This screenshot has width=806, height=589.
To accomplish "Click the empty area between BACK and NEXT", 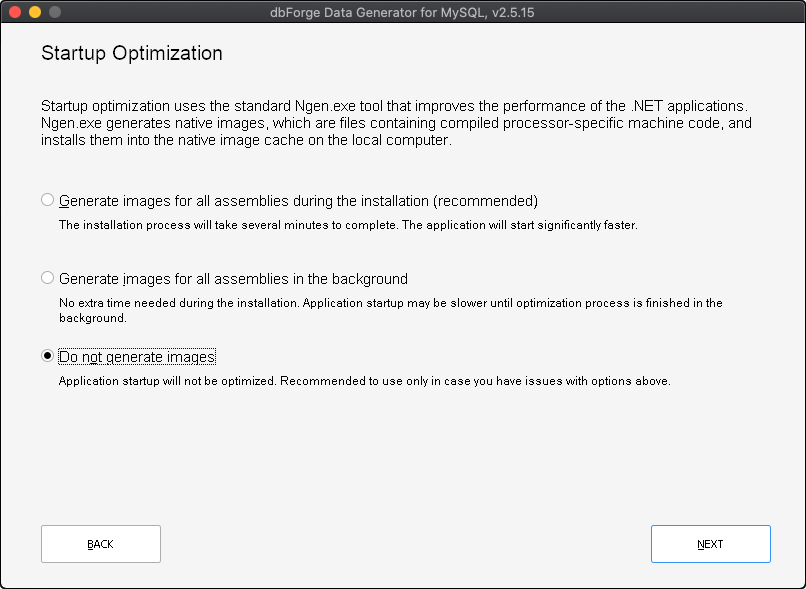I will [x=400, y=543].
